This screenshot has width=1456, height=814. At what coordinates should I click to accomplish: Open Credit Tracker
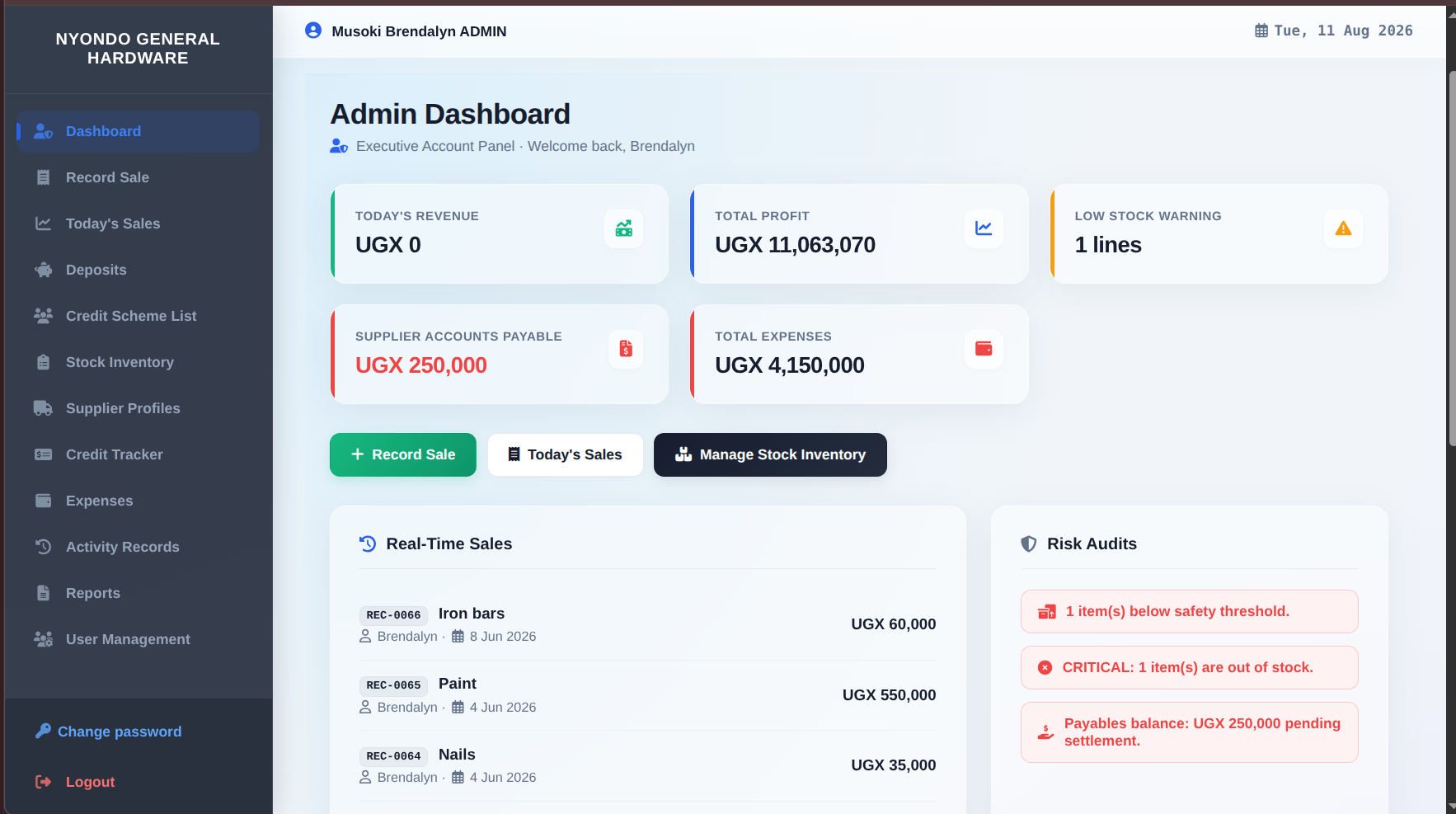[x=138, y=454]
